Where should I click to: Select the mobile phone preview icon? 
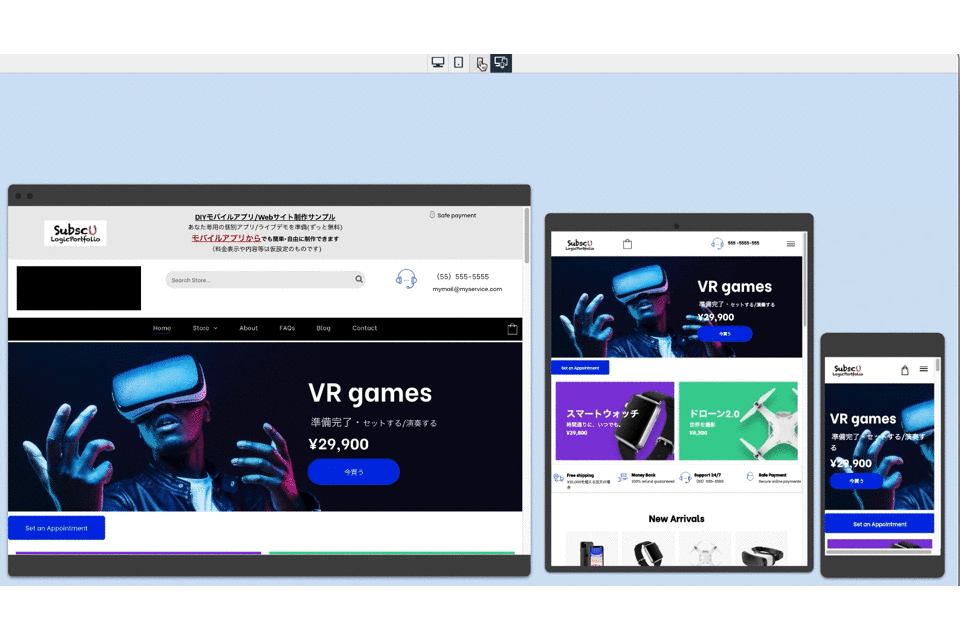point(481,63)
